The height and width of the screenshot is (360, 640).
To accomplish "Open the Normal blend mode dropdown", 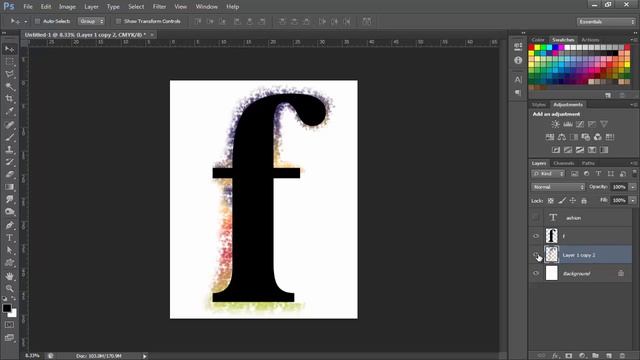I will [x=558, y=187].
